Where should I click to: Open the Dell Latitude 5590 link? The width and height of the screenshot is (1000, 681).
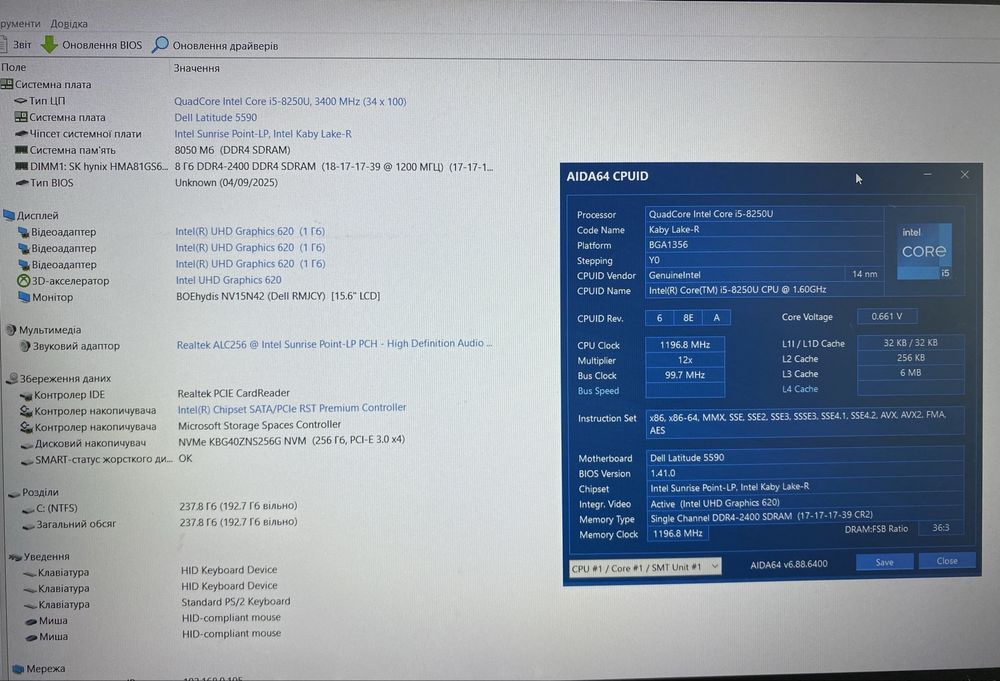(x=216, y=117)
